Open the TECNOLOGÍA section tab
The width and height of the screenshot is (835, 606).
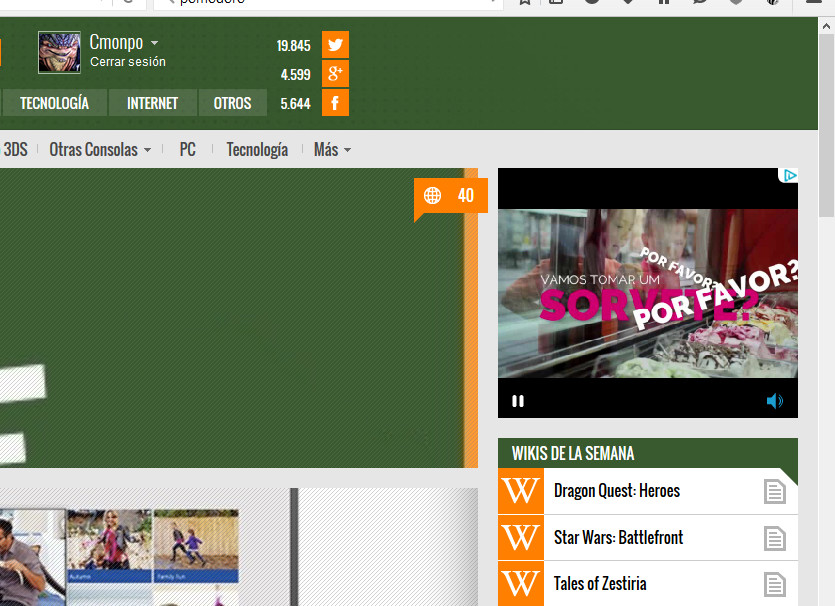click(x=54, y=103)
